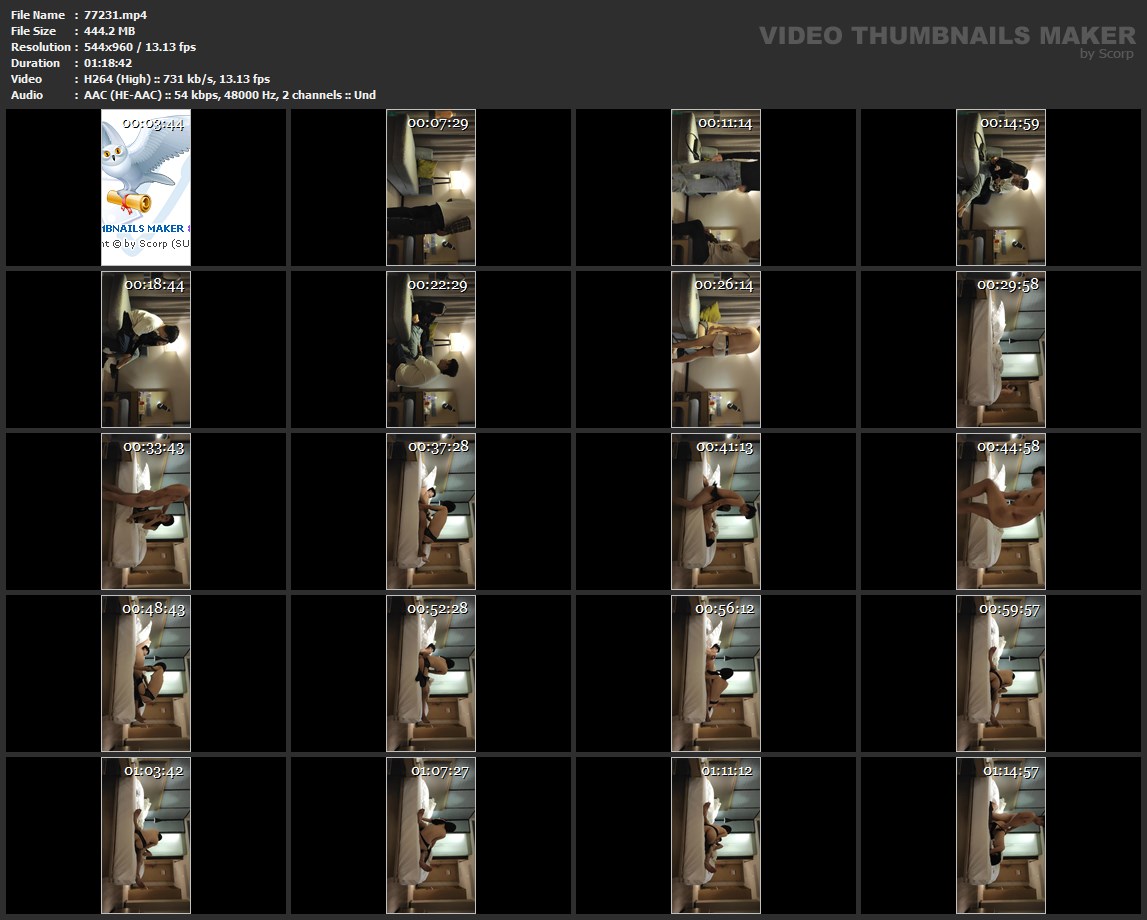
Task: Open the thumbnail marked 00:11:14
Action: 716,187
